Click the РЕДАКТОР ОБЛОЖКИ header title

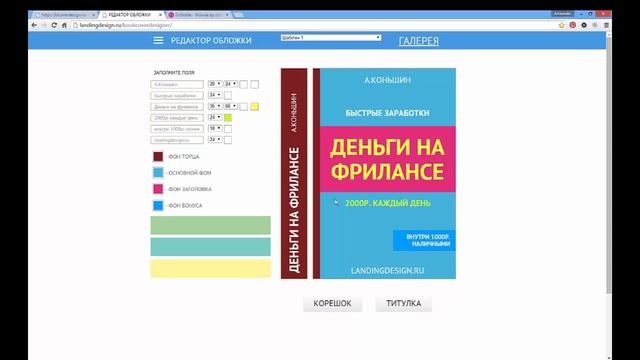click(211, 41)
